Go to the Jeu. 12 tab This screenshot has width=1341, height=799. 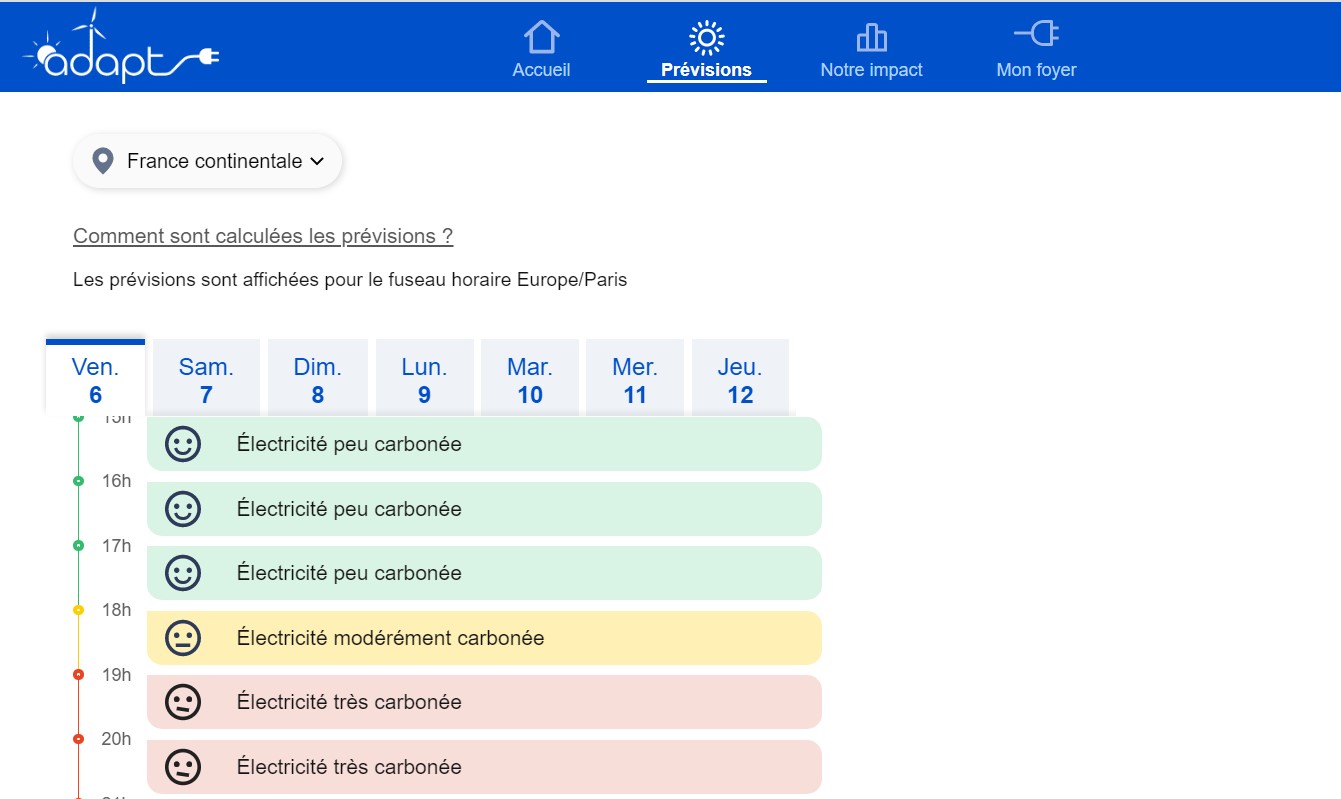(x=740, y=380)
